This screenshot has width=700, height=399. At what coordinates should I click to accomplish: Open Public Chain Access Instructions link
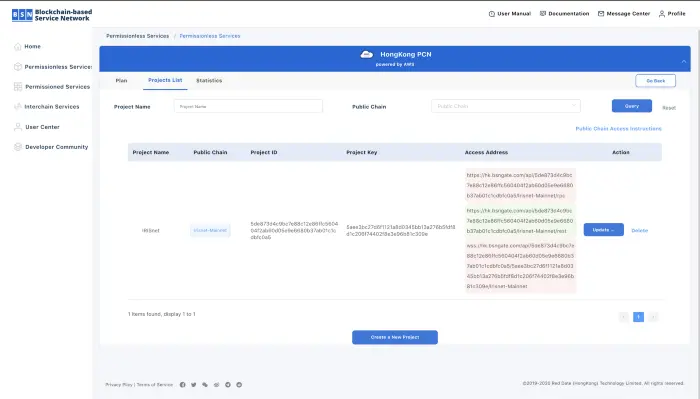click(x=618, y=129)
